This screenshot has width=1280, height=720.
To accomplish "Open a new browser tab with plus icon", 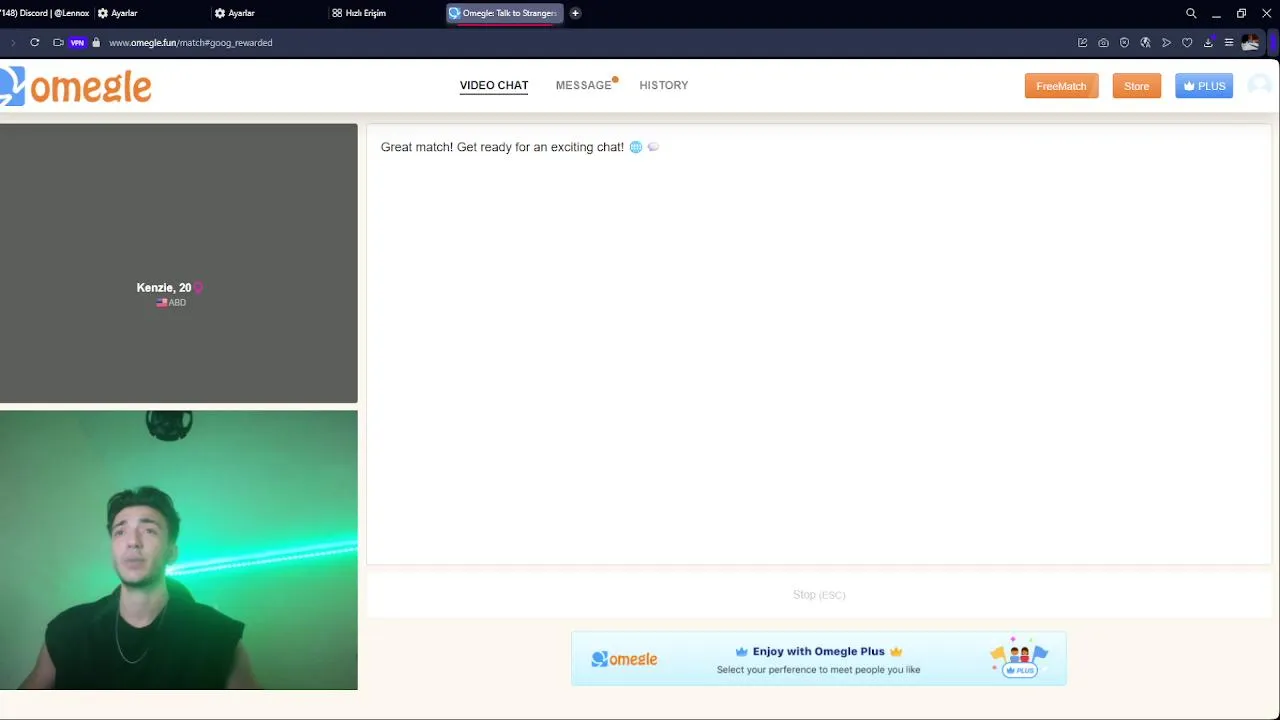I will [575, 13].
